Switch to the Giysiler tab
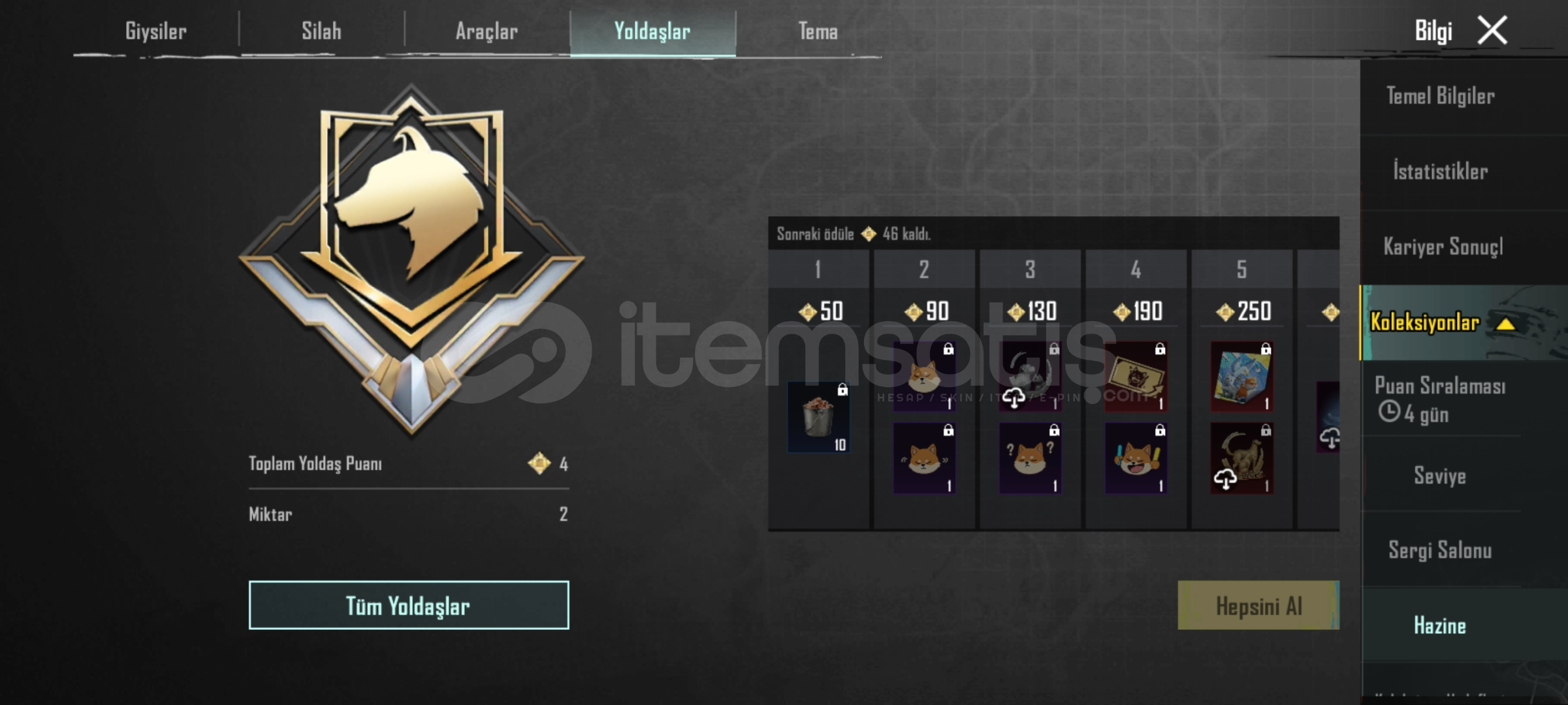The image size is (1568, 705). point(156,31)
